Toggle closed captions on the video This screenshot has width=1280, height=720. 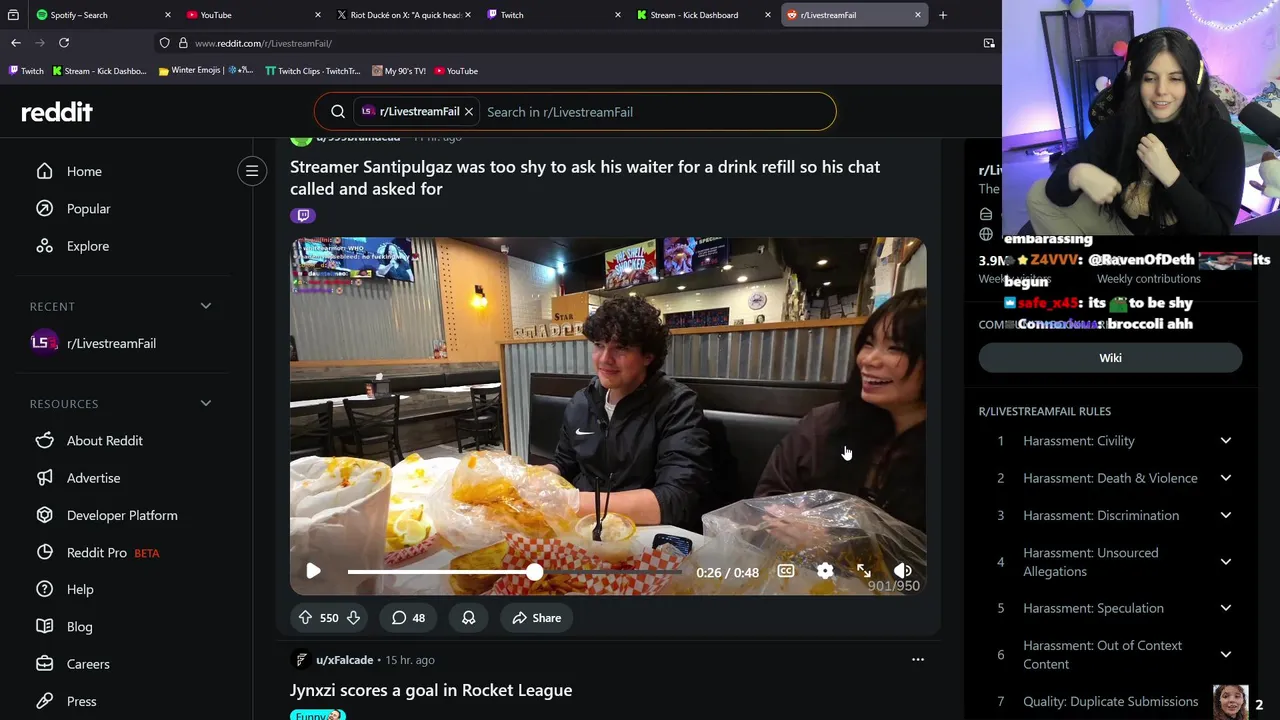[786, 571]
